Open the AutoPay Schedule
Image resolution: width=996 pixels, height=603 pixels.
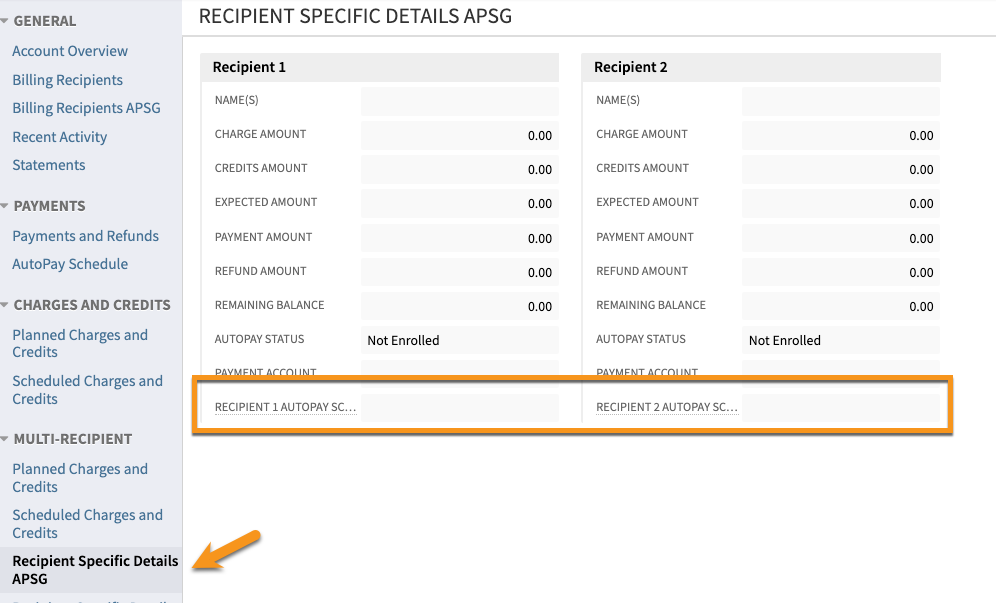click(x=69, y=263)
